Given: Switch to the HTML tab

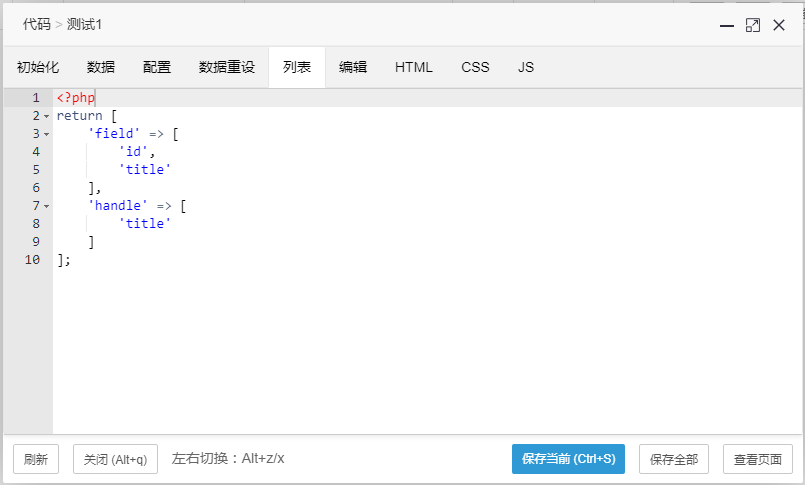Looking at the screenshot, I should pos(414,67).
